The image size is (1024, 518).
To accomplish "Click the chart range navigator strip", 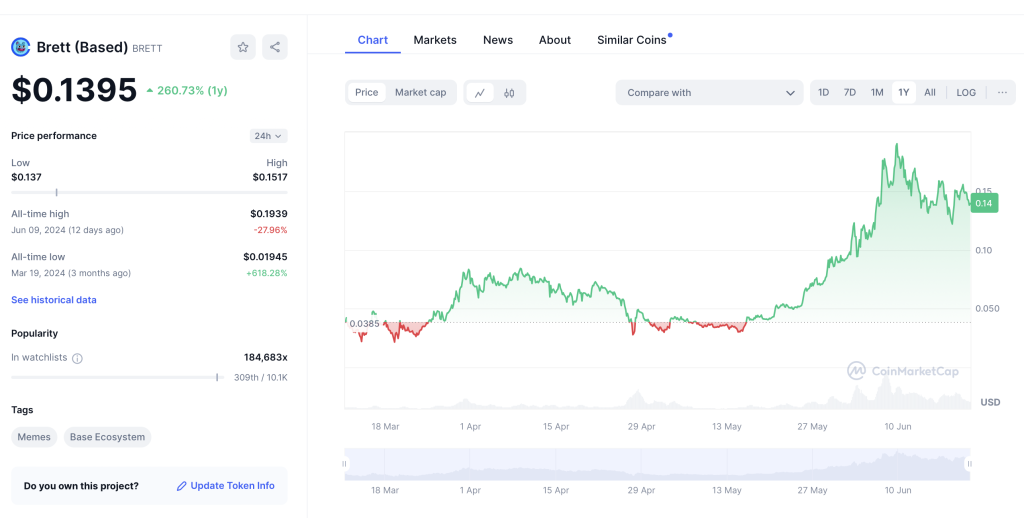I will pos(658,464).
